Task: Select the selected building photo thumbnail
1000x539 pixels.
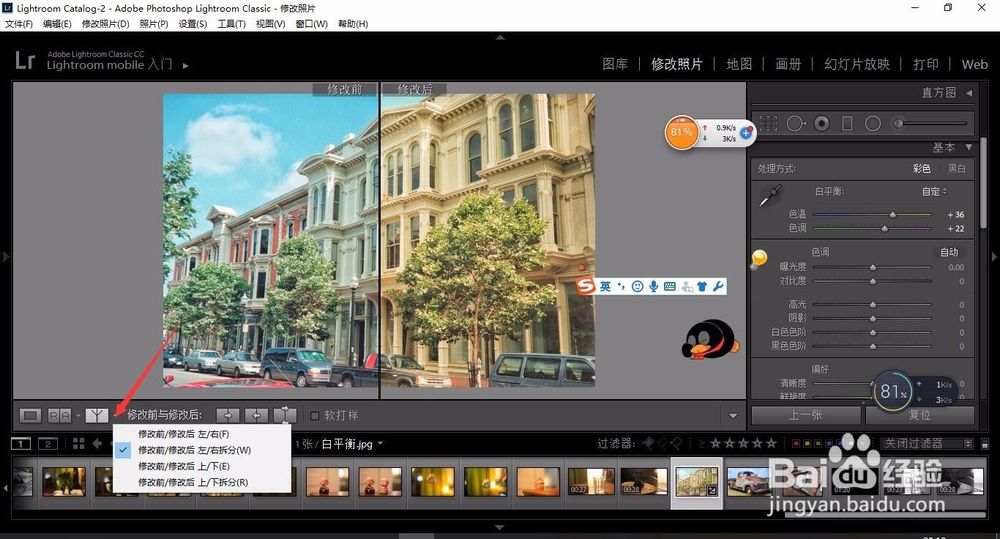Action: click(x=696, y=482)
